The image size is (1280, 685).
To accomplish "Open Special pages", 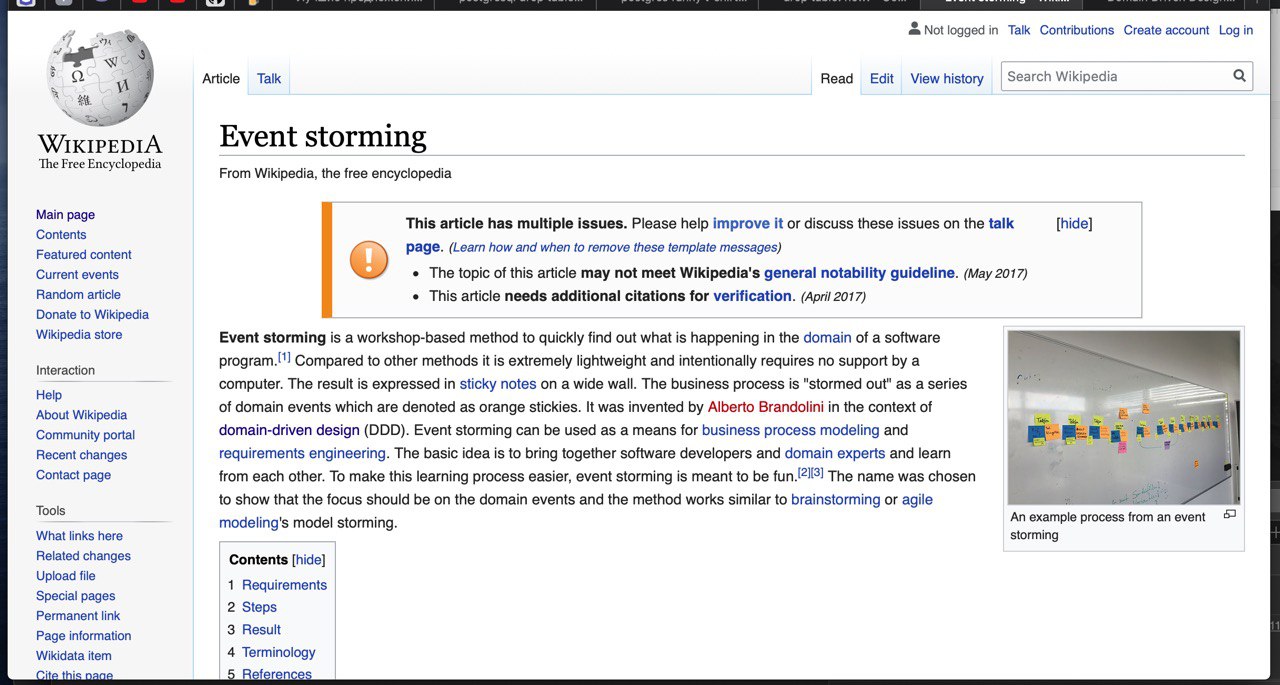I will point(76,596).
